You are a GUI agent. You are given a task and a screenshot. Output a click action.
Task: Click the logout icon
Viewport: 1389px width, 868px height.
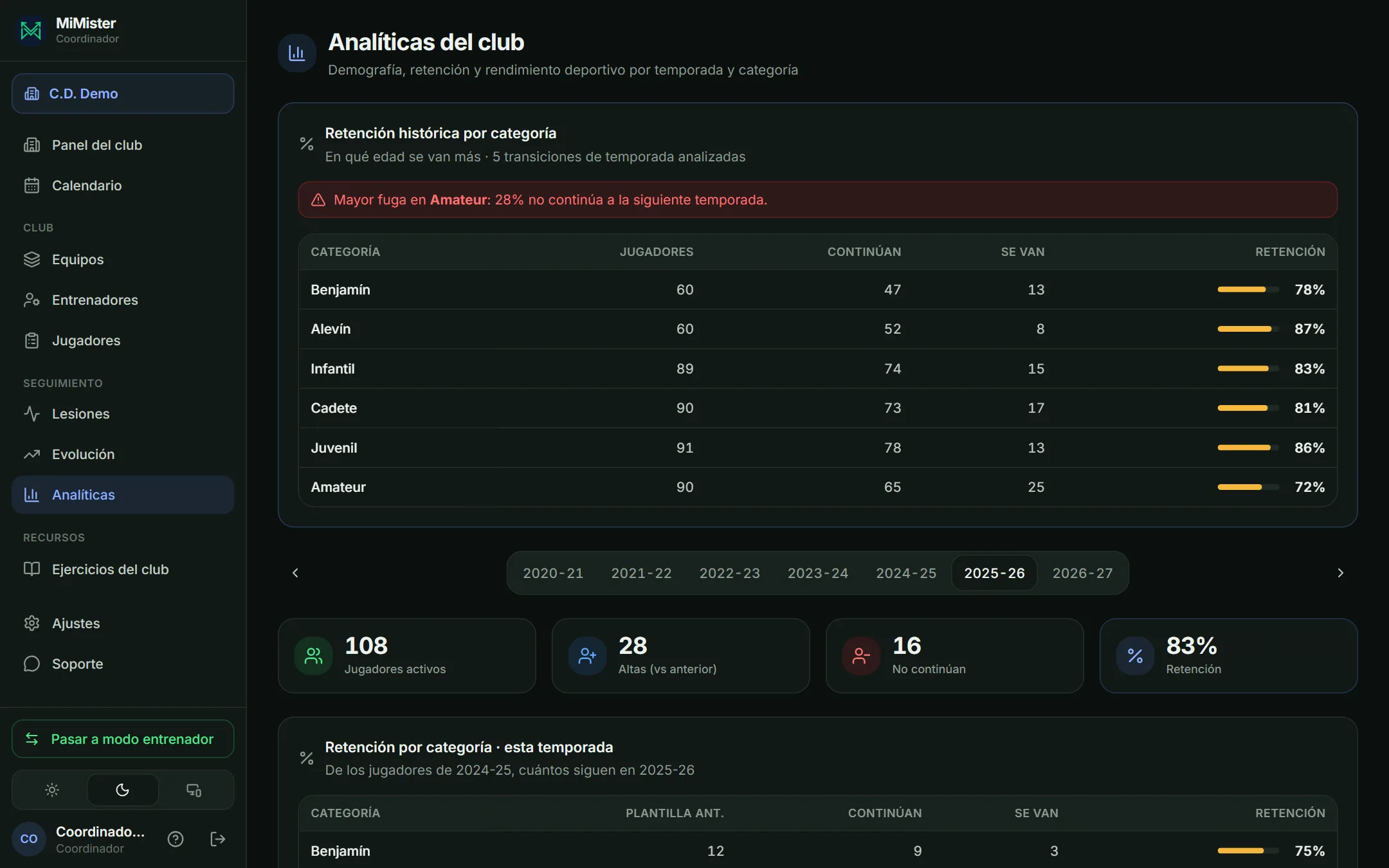[218, 839]
